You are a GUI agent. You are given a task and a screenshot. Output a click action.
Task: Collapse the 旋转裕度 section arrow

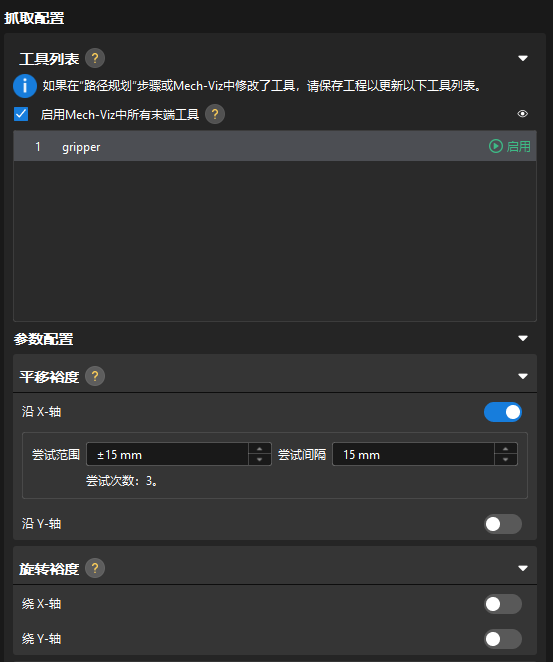click(x=523, y=568)
